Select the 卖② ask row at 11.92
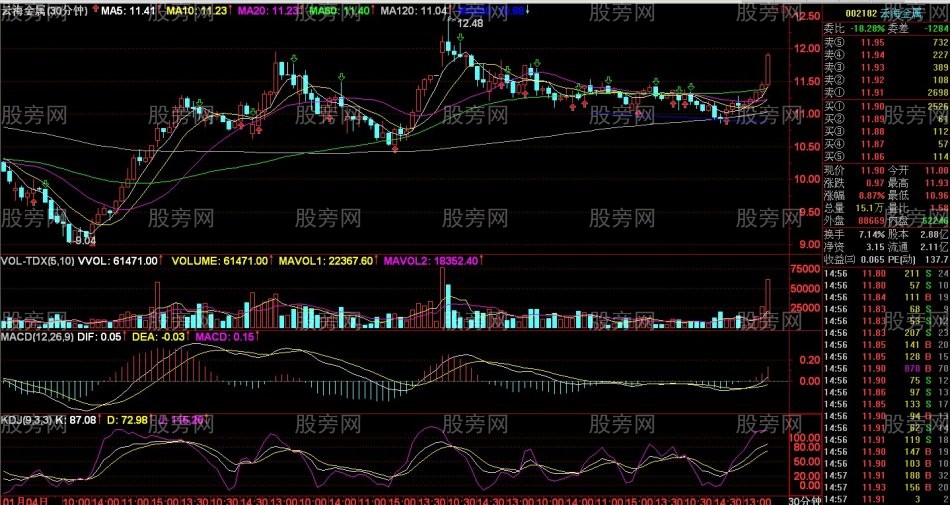This screenshot has width=950, height=505. (886, 80)
